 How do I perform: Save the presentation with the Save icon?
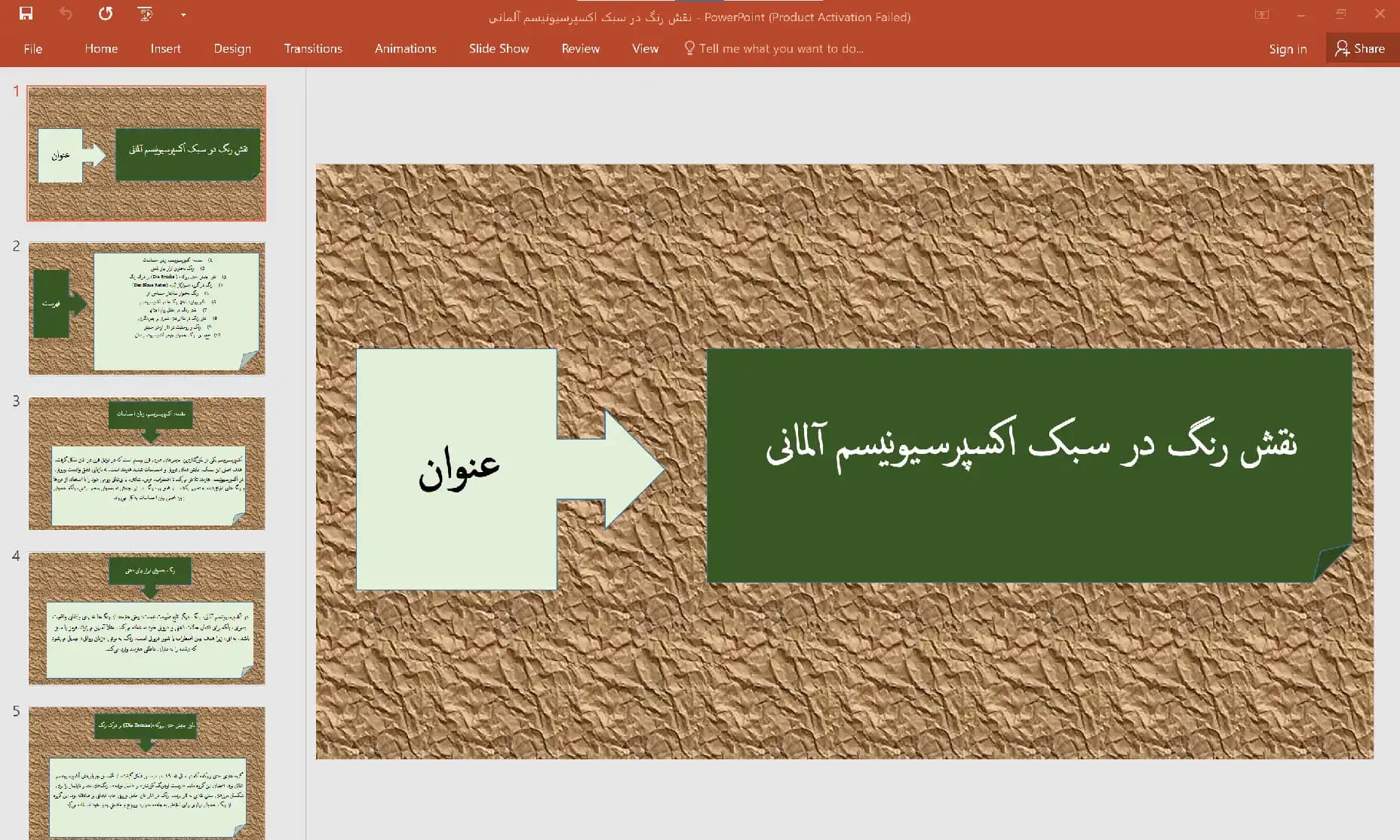click(26, 14)
